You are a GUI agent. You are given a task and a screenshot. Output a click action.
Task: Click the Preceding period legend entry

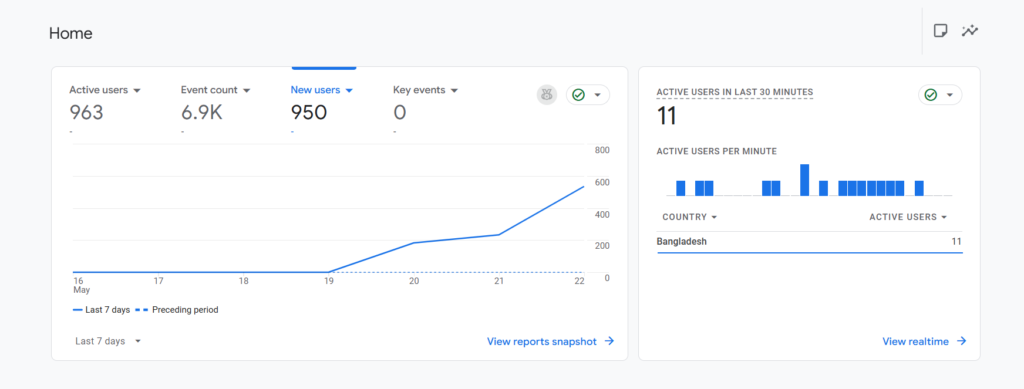(x=176, y=310)
